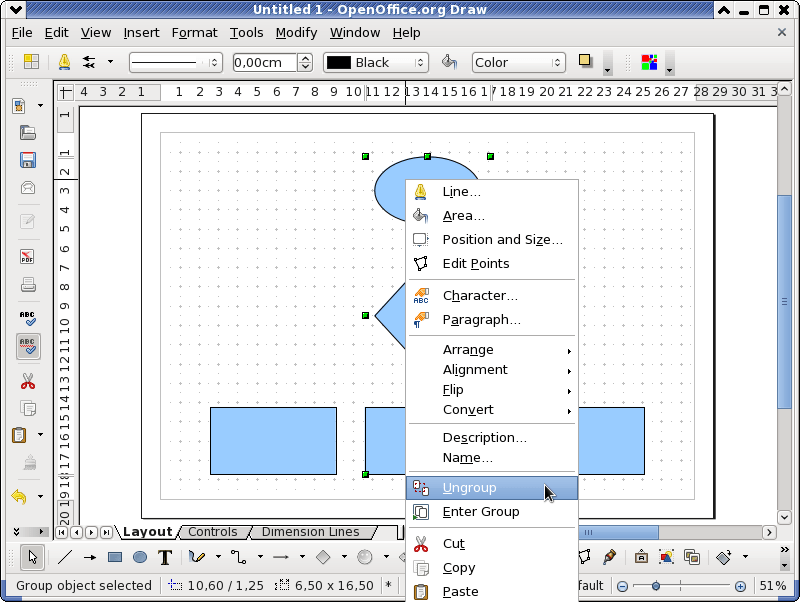Select the Curve drawing tool
The width and height of the screenshot is (800, 602).
[196, 557]
